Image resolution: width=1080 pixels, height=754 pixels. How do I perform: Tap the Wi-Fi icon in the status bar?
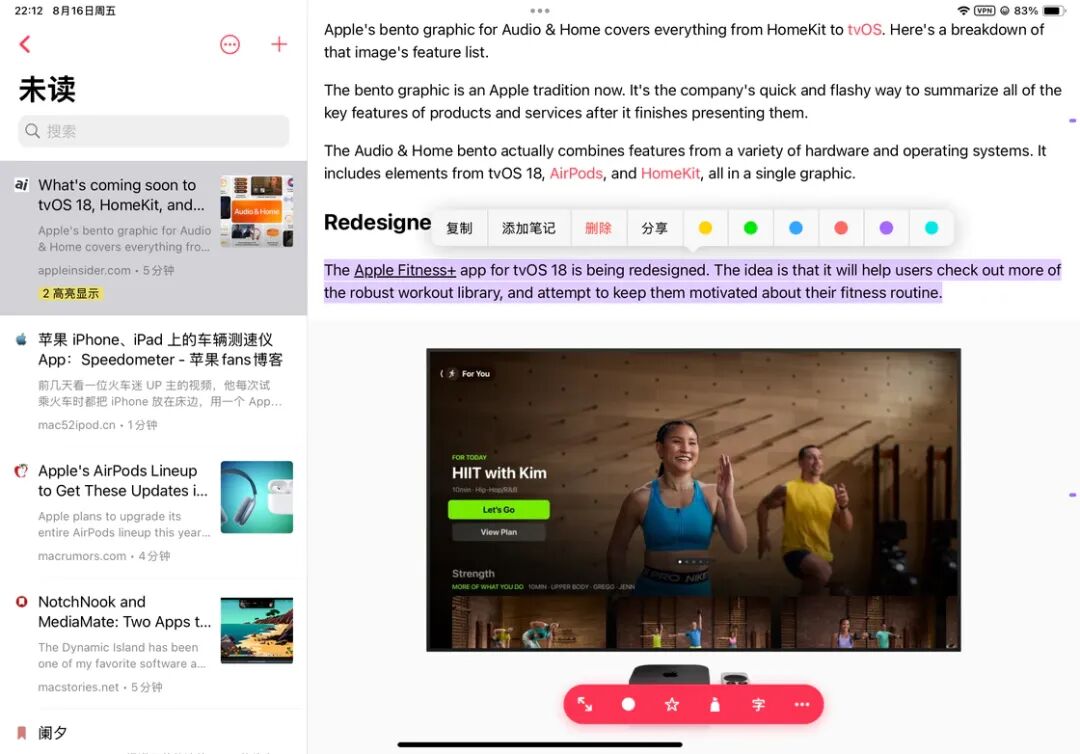(x=963, y=10)
